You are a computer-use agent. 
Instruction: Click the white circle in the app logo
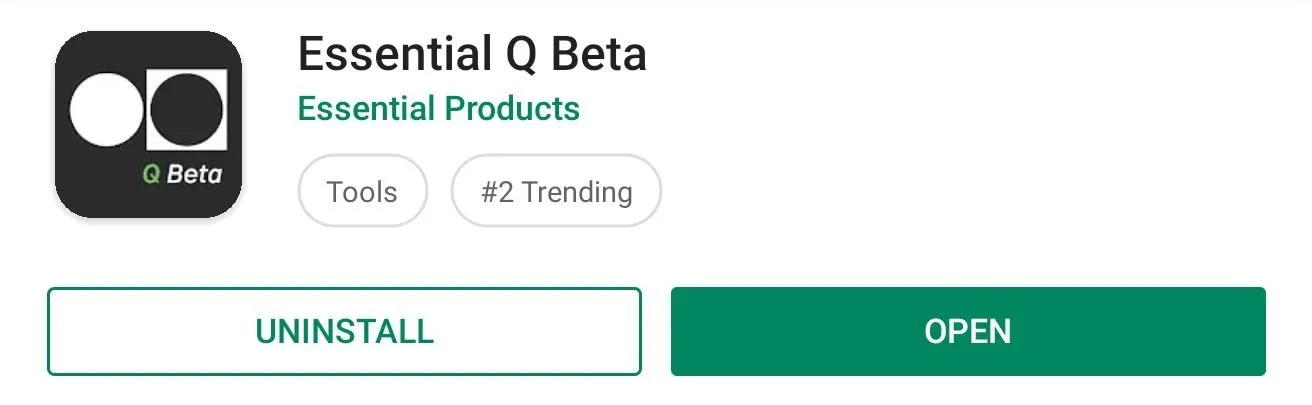pos(107,110)
